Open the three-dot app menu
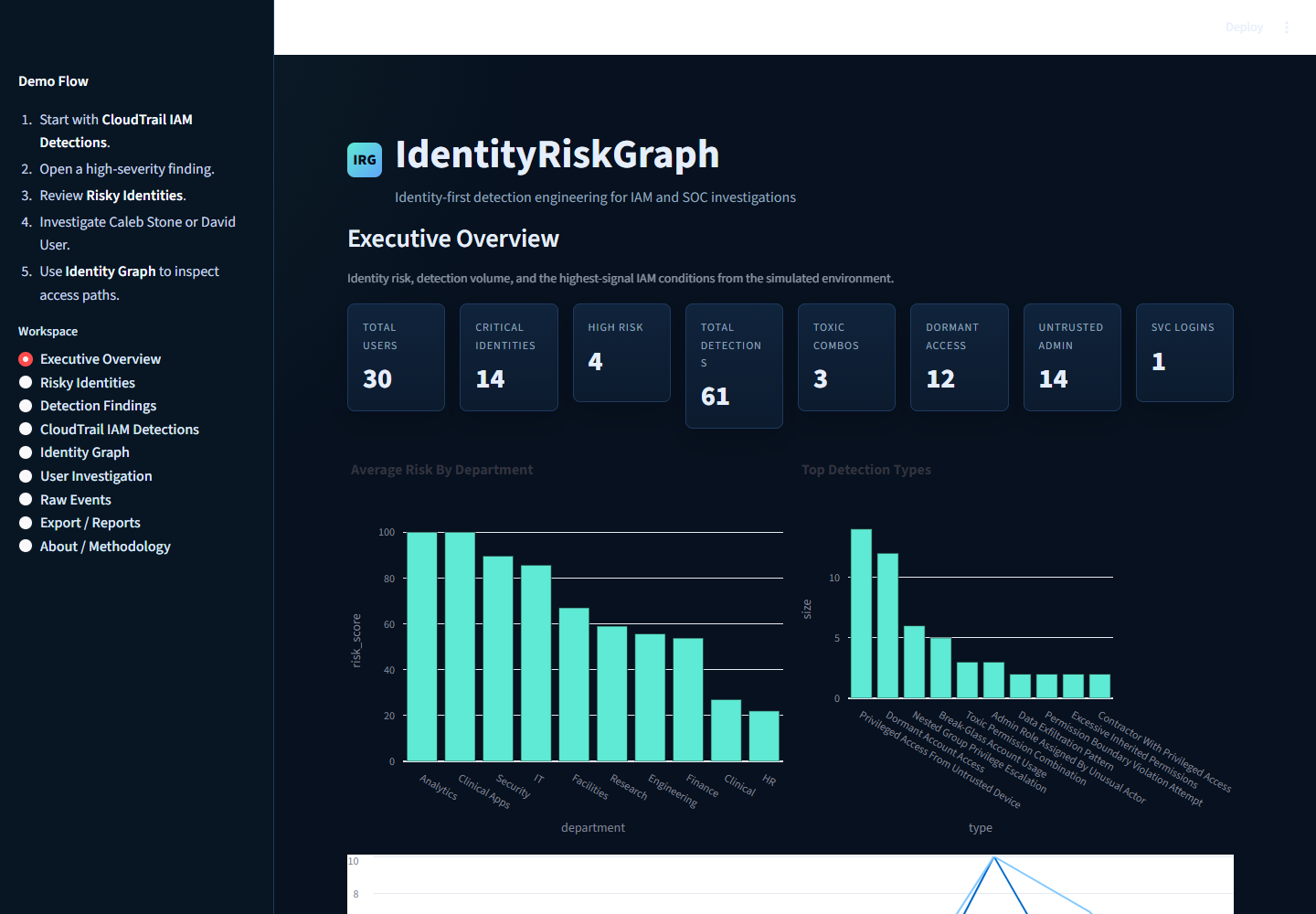Screen dimensions: 1316x914 point(1287,27)
